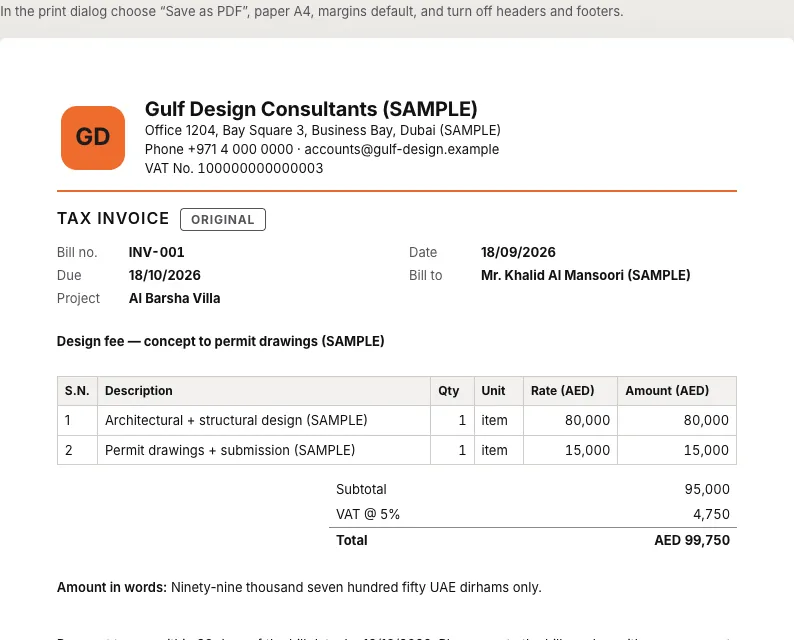
Task: Click the 'item' unit cell for Permit drawings
Action: coord(499,450)
